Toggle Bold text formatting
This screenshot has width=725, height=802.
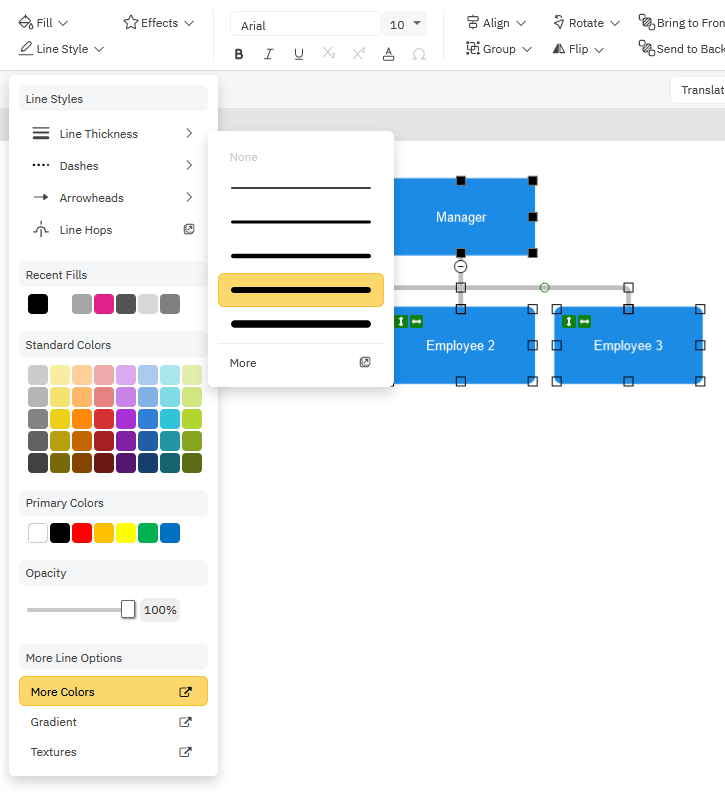click(238, 54)
